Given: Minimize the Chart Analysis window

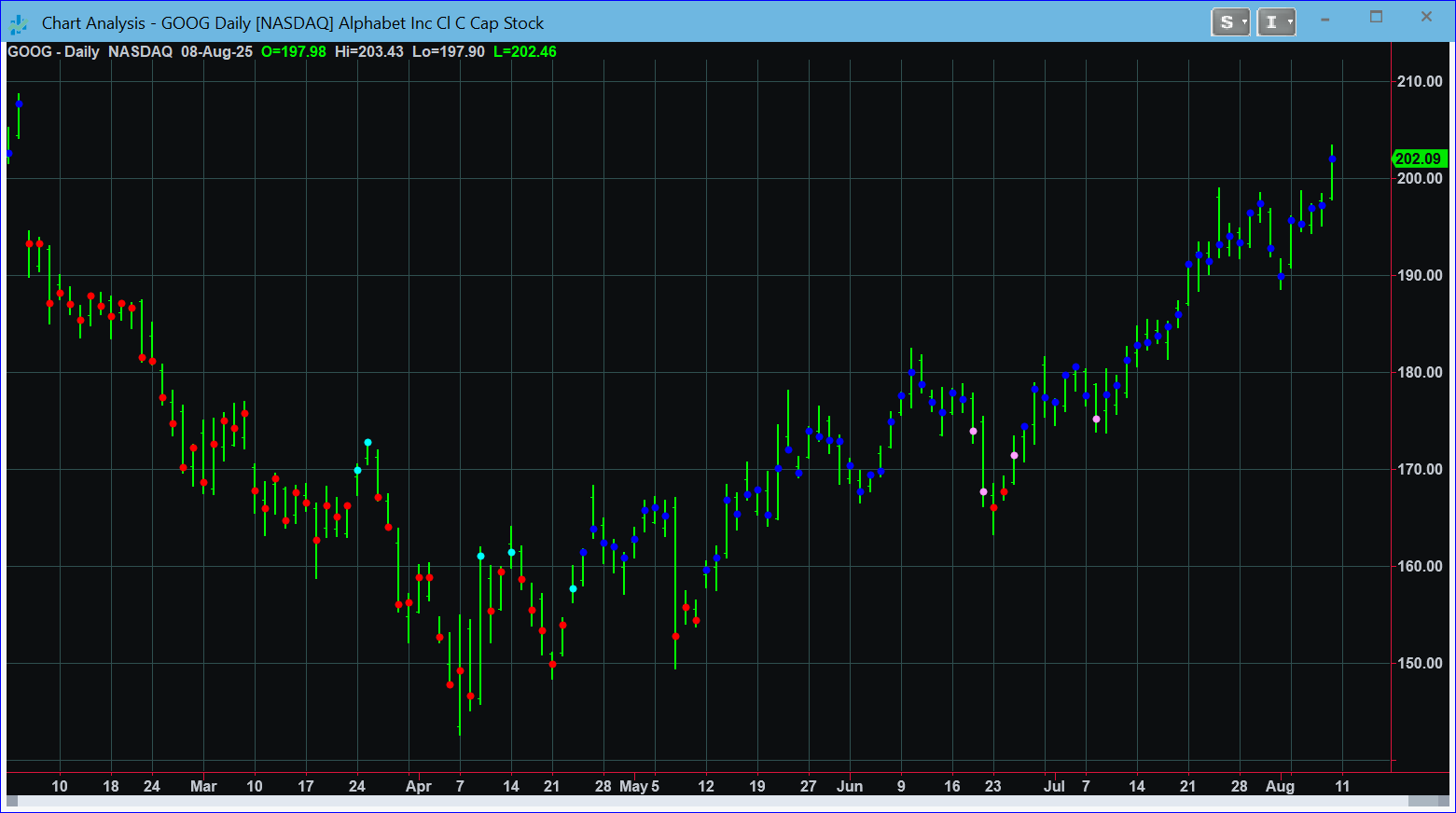Looking at the screenshot, I should click(1325, 18).
